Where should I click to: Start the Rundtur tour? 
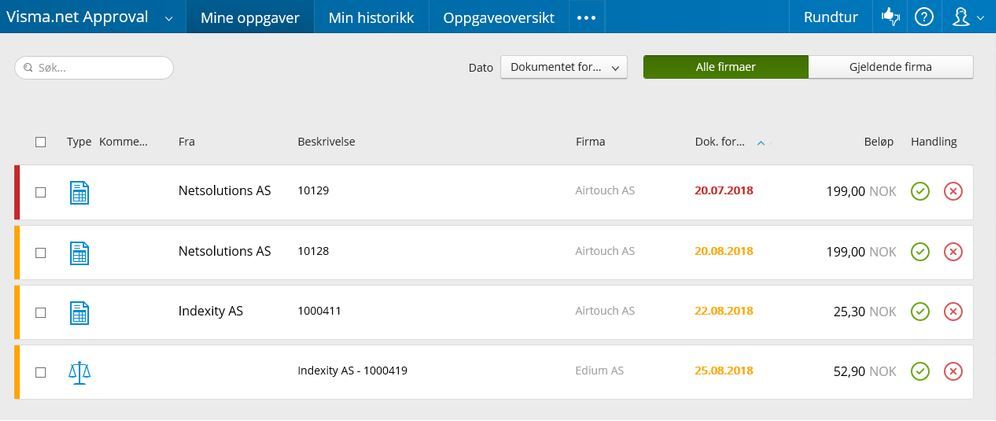(x=831, y=17)
